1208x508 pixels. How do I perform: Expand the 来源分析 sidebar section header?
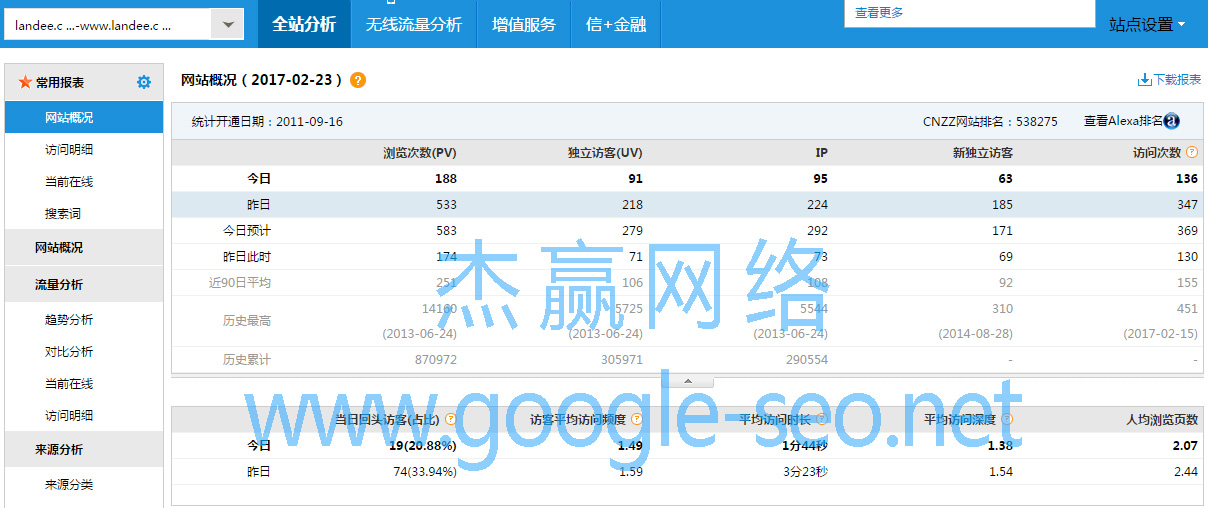[x=84, y=449]
